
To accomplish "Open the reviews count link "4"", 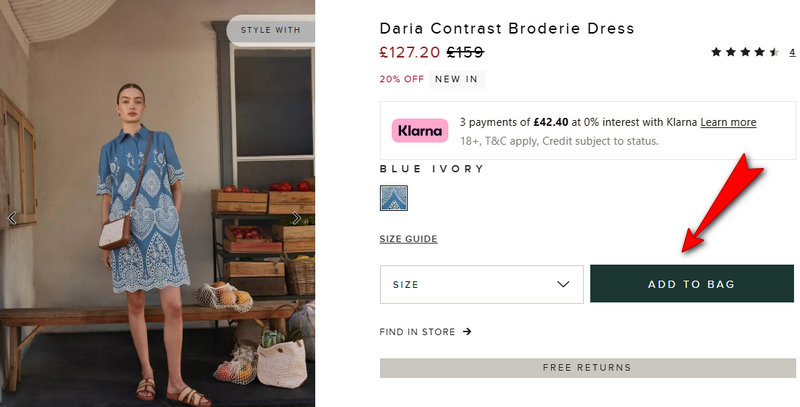I will (x=792, y=52).
